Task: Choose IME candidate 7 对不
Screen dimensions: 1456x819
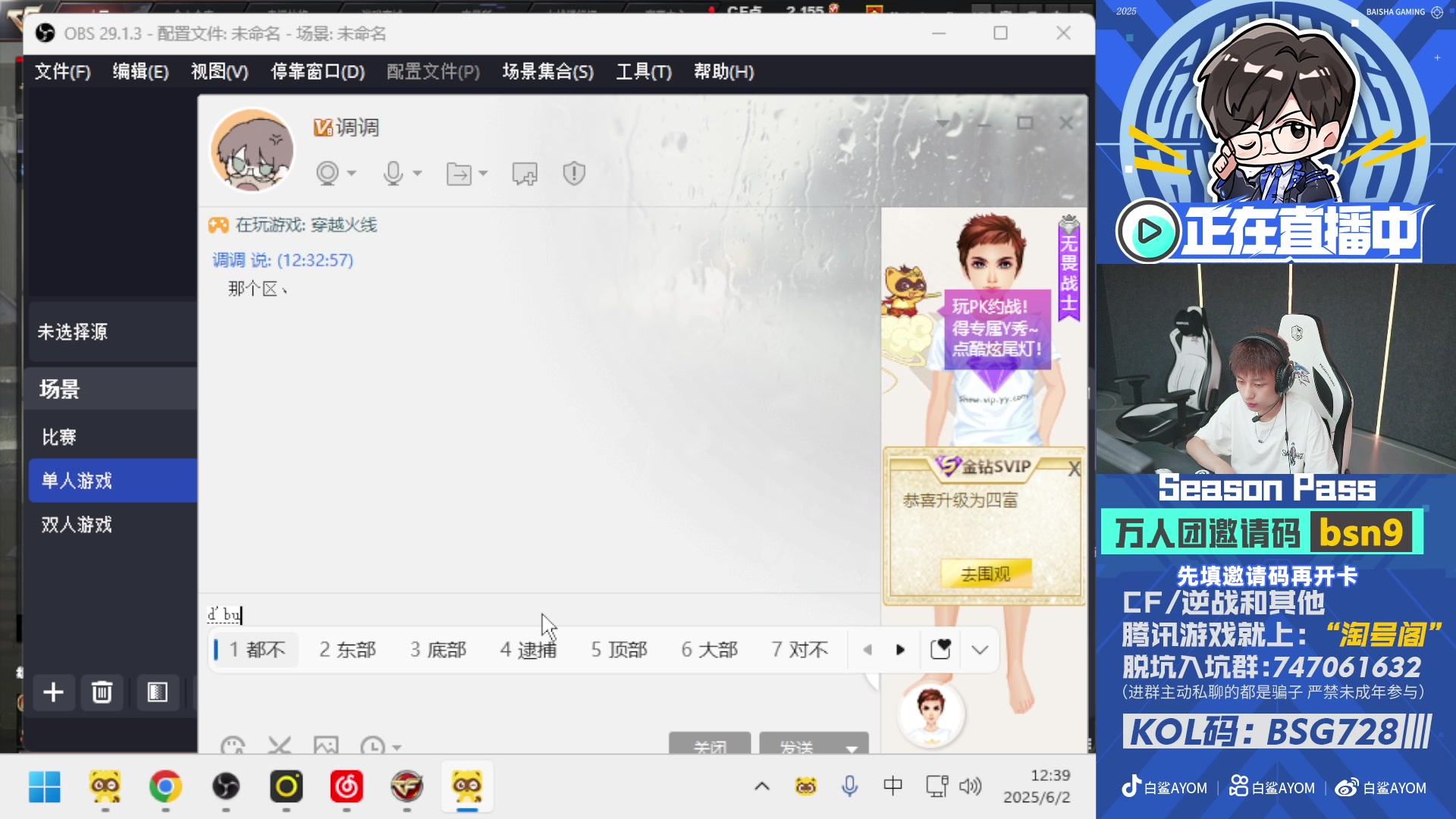Action: coord(799,650)
